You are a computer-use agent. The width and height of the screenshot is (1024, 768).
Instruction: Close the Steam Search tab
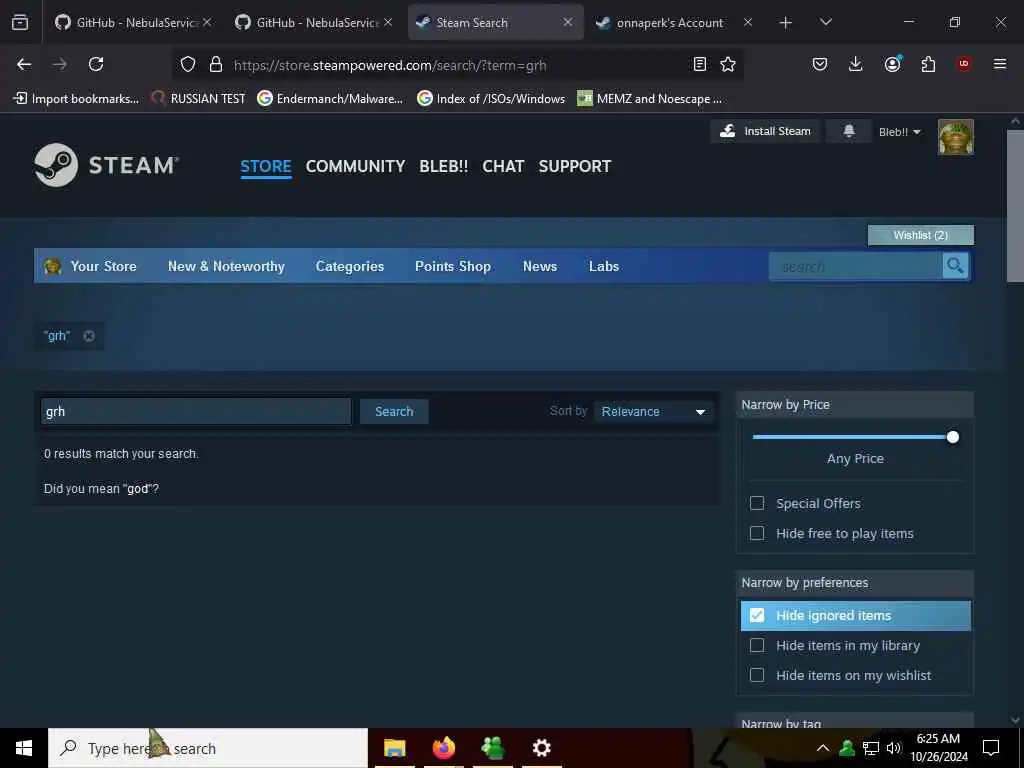[x=568, y=22]
